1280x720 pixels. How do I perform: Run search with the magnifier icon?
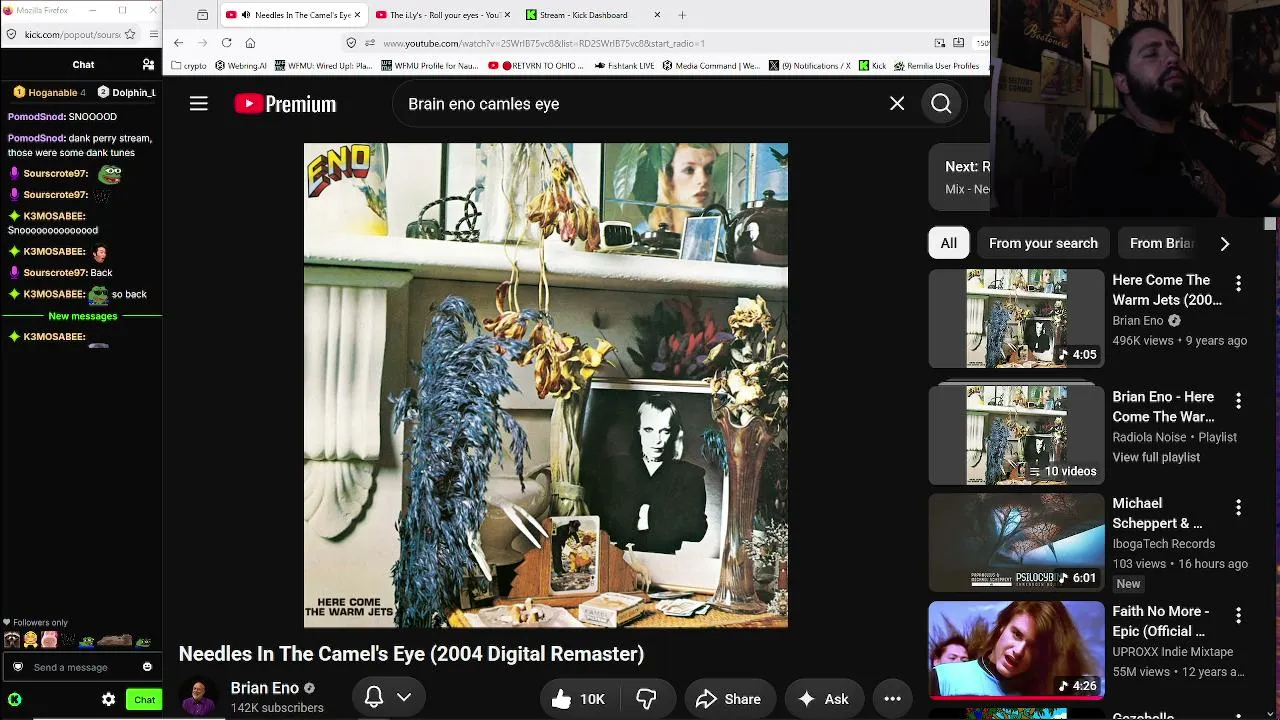point(941,104)
